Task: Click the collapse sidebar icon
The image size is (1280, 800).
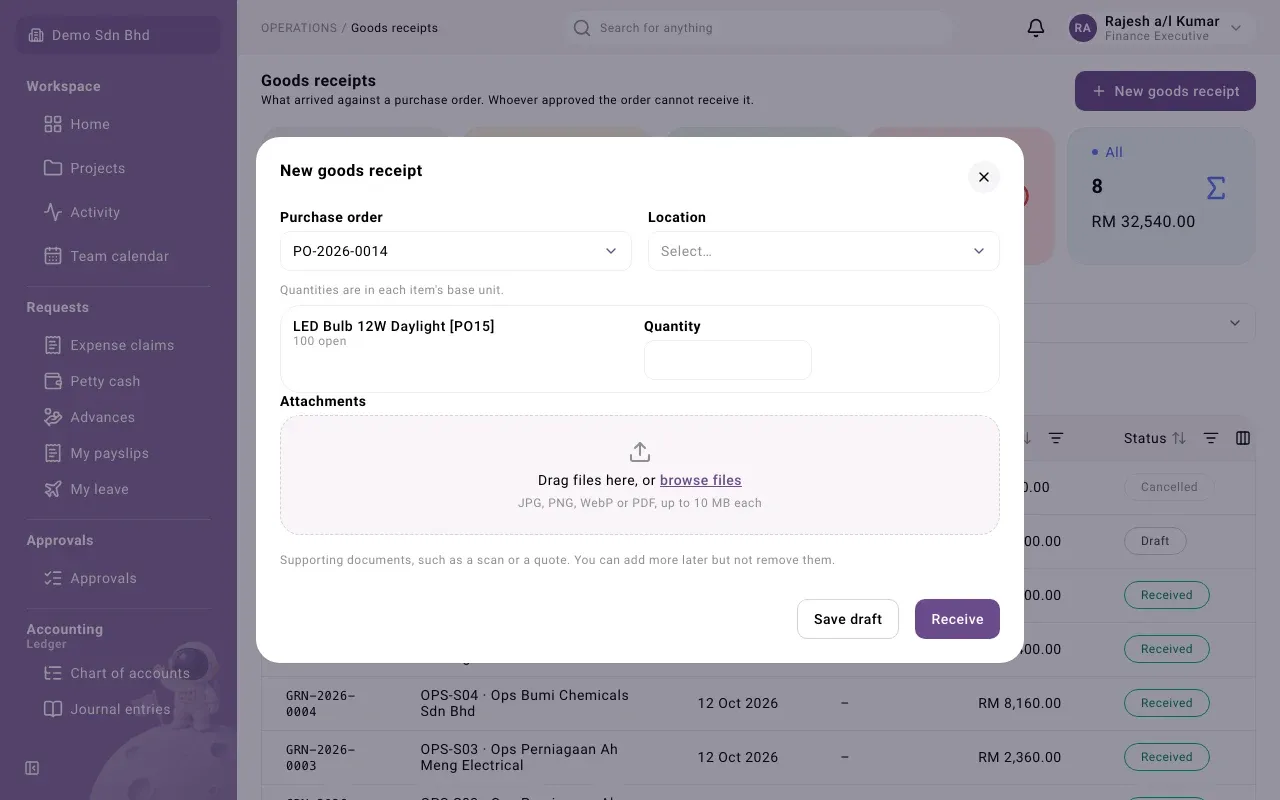Action: tap(32, 768)
